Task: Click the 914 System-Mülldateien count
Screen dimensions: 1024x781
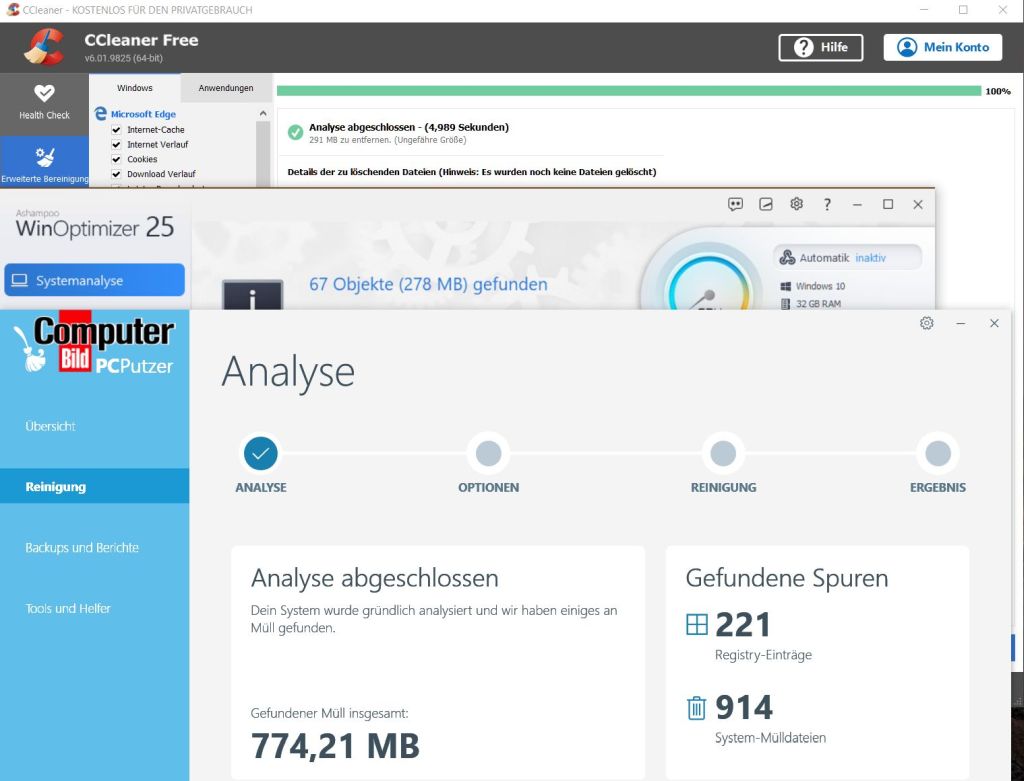Action: click(x=744, y=707)
